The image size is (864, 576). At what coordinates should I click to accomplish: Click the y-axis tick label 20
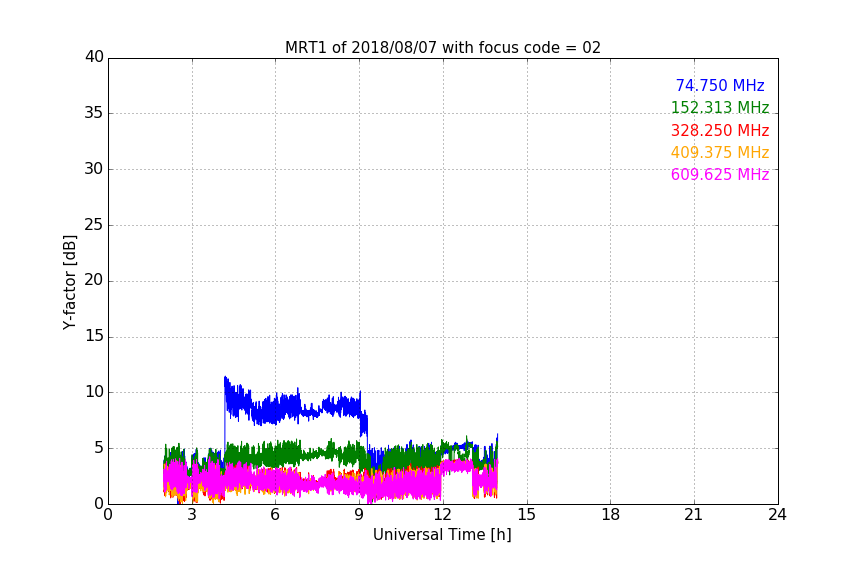94,281
